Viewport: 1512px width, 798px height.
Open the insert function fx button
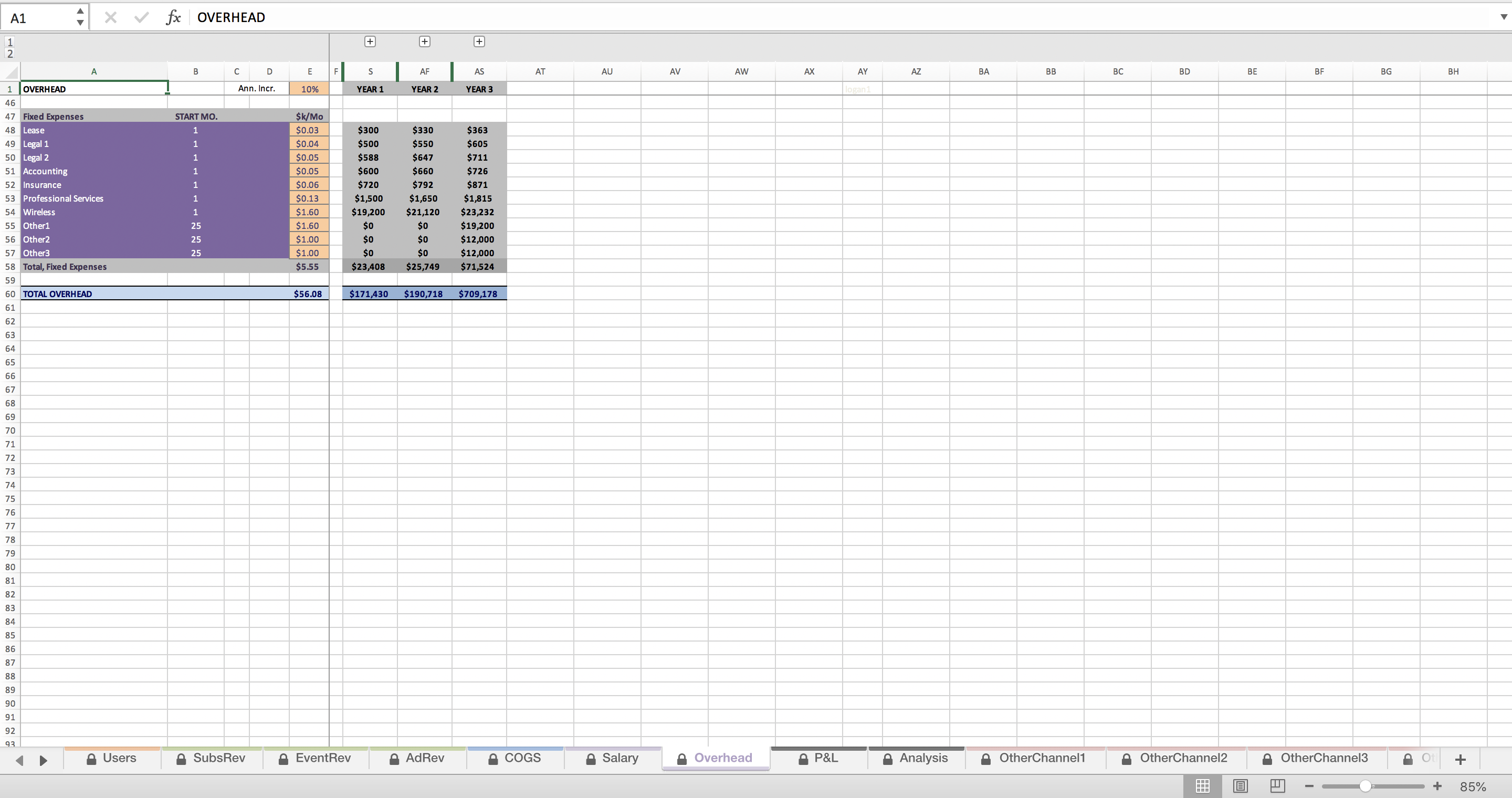tap(173, 18)
